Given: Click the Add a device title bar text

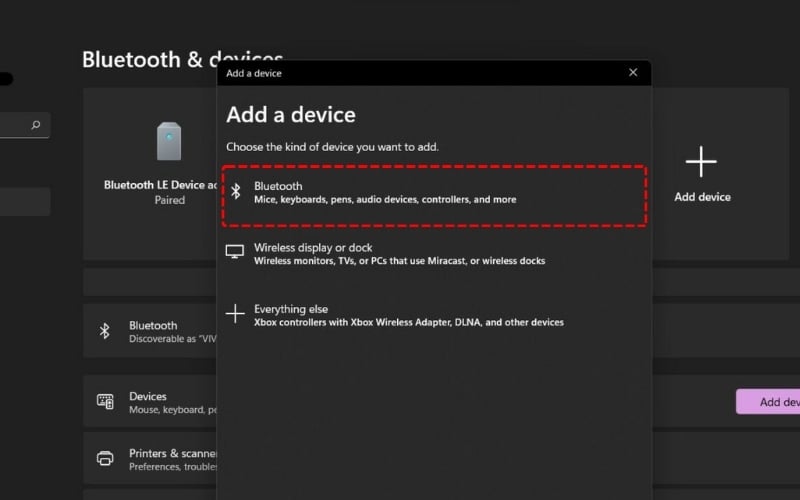Looking at the screenshot, I should (x=254, y=73).
